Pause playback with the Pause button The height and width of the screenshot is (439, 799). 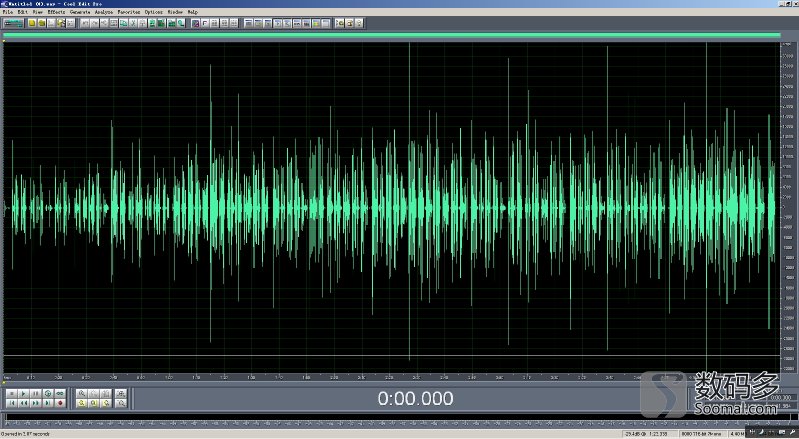tap(34, 393)
